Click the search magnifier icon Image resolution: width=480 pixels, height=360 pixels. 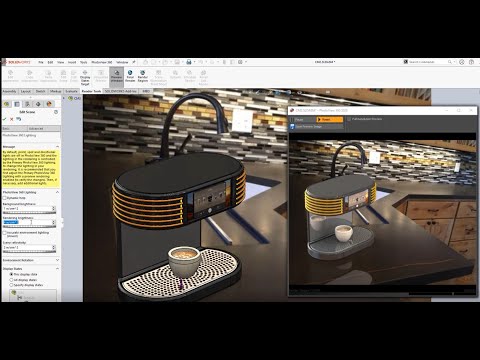450,62
